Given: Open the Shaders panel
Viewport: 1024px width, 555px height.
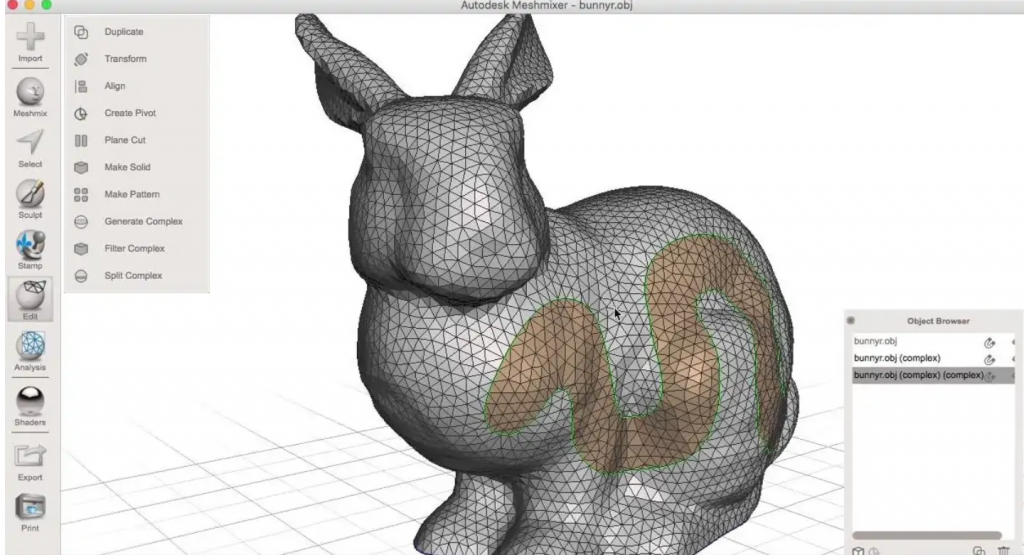Looking at the screenshot, I should [30, 406].
